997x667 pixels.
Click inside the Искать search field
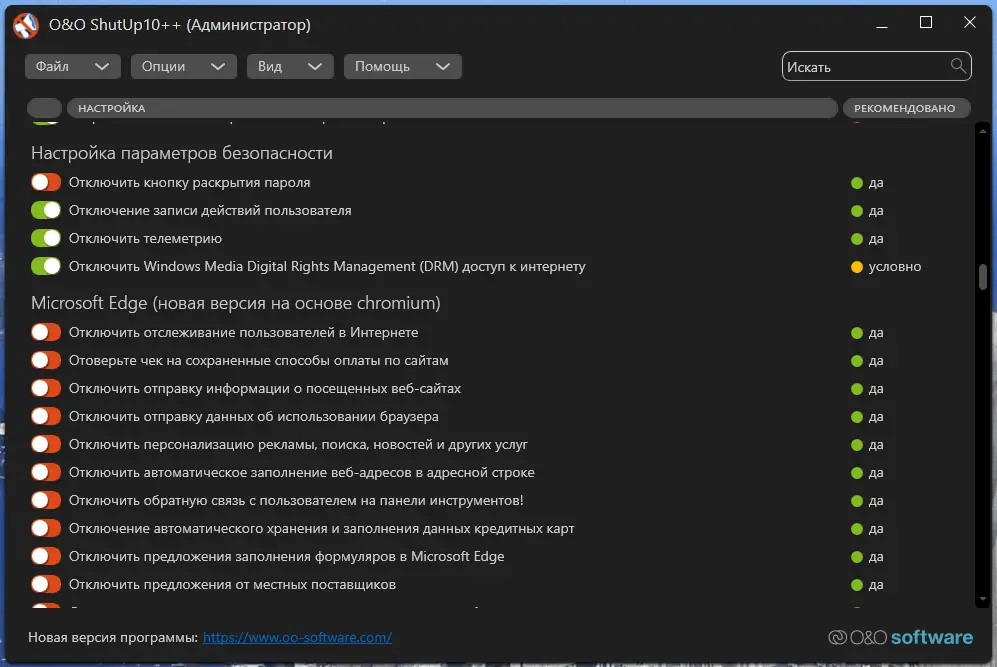tap(865, 66)
